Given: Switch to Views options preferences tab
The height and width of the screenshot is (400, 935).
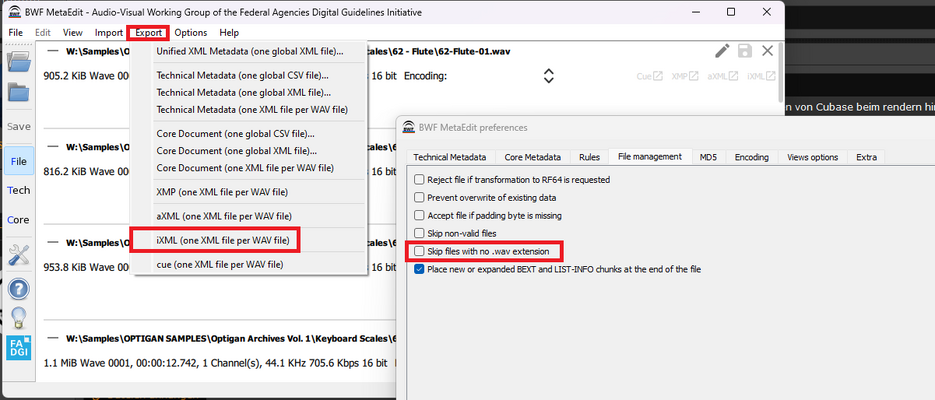Looking at the screenshot, I should click(x=812, y=157).
